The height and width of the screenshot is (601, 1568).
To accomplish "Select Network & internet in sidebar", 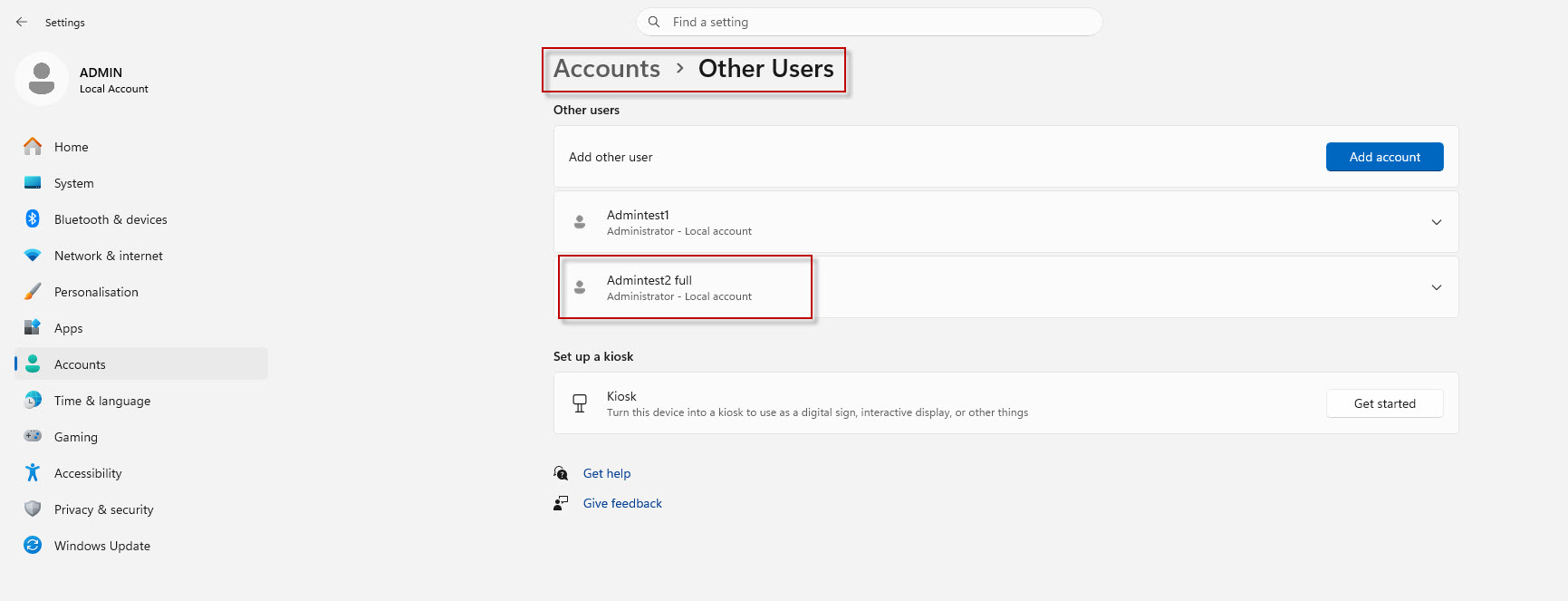I will pyautogui.click(x=141, y=255).
